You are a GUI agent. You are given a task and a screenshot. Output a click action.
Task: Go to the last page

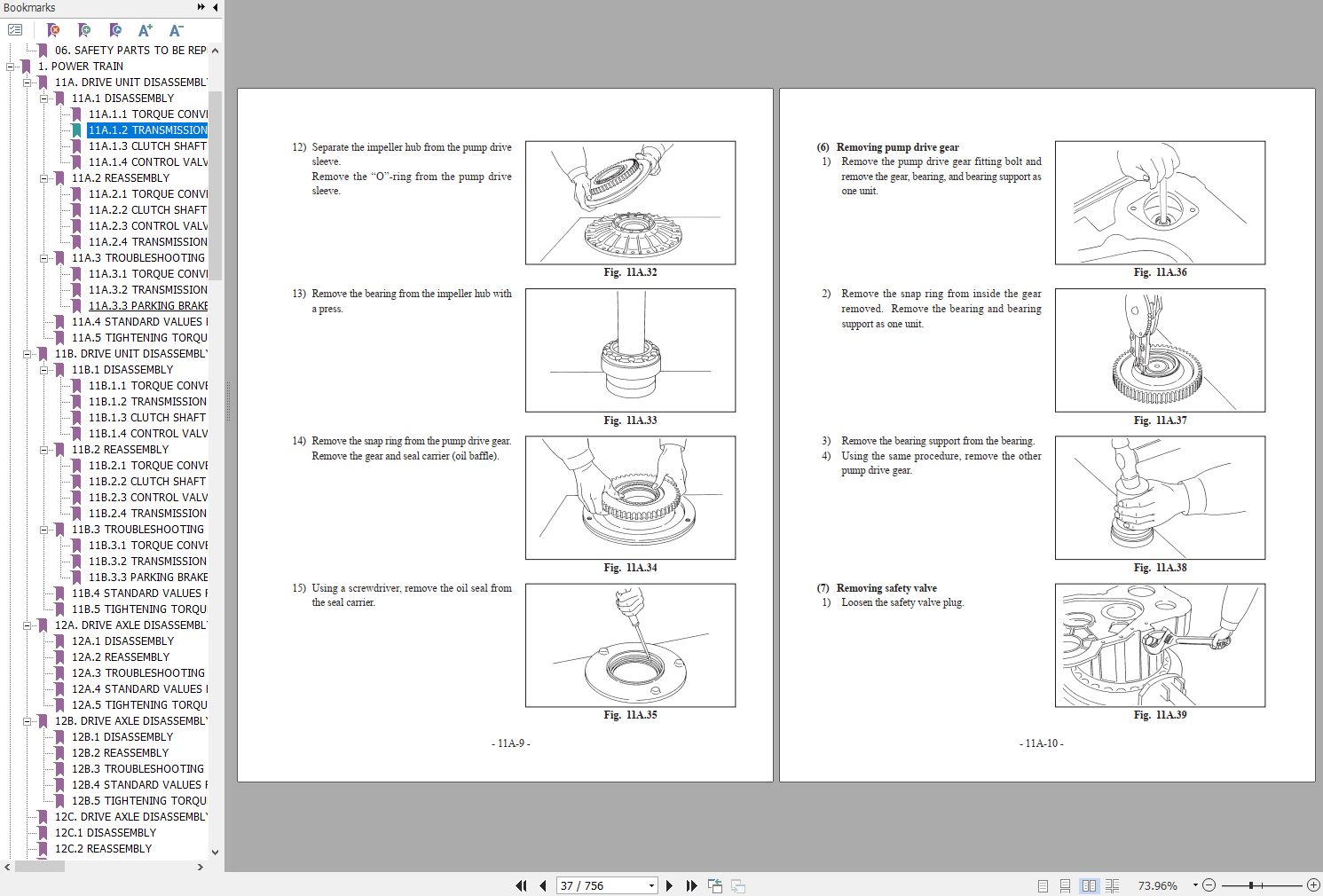(692, 885)
